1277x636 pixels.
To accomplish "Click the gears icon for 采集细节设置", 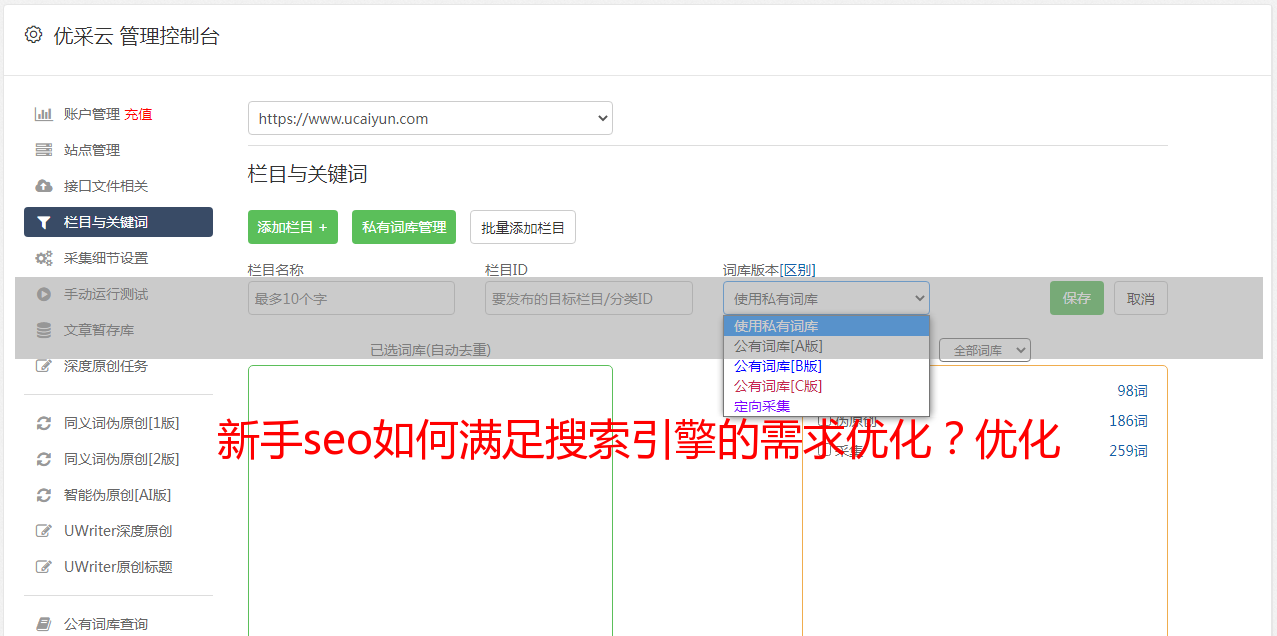I will (44, 258).
